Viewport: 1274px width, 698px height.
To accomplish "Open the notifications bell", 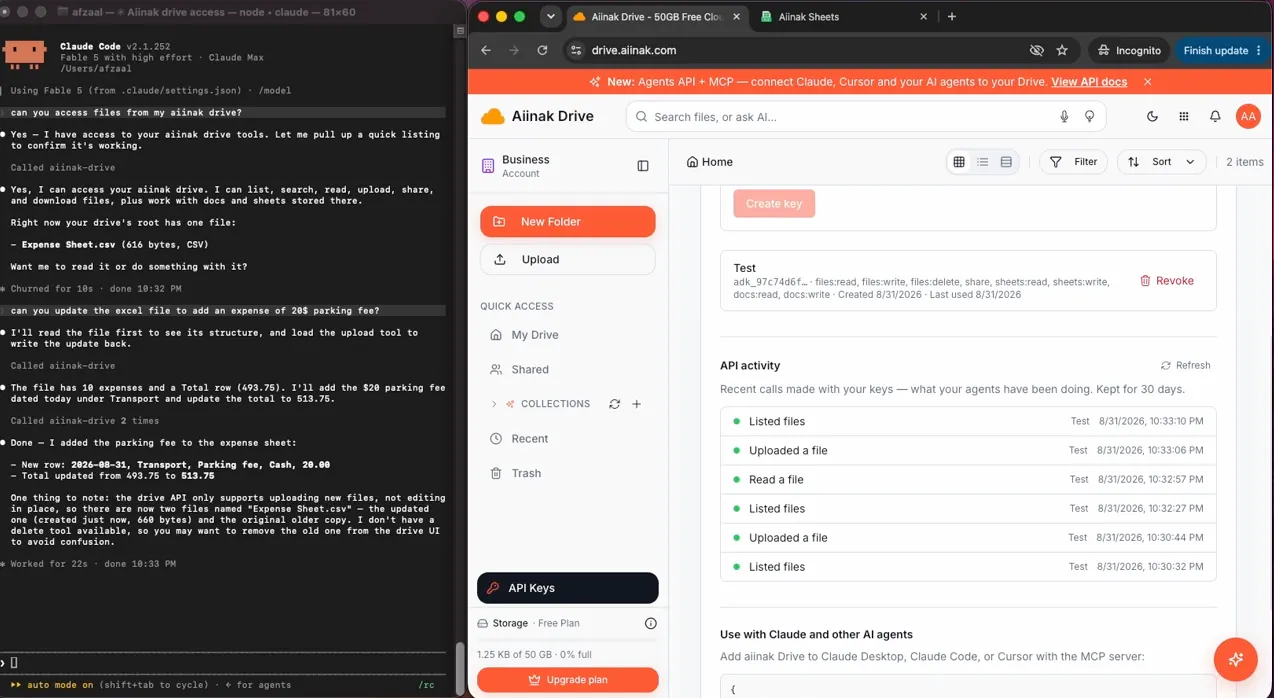I will 1215,117.
